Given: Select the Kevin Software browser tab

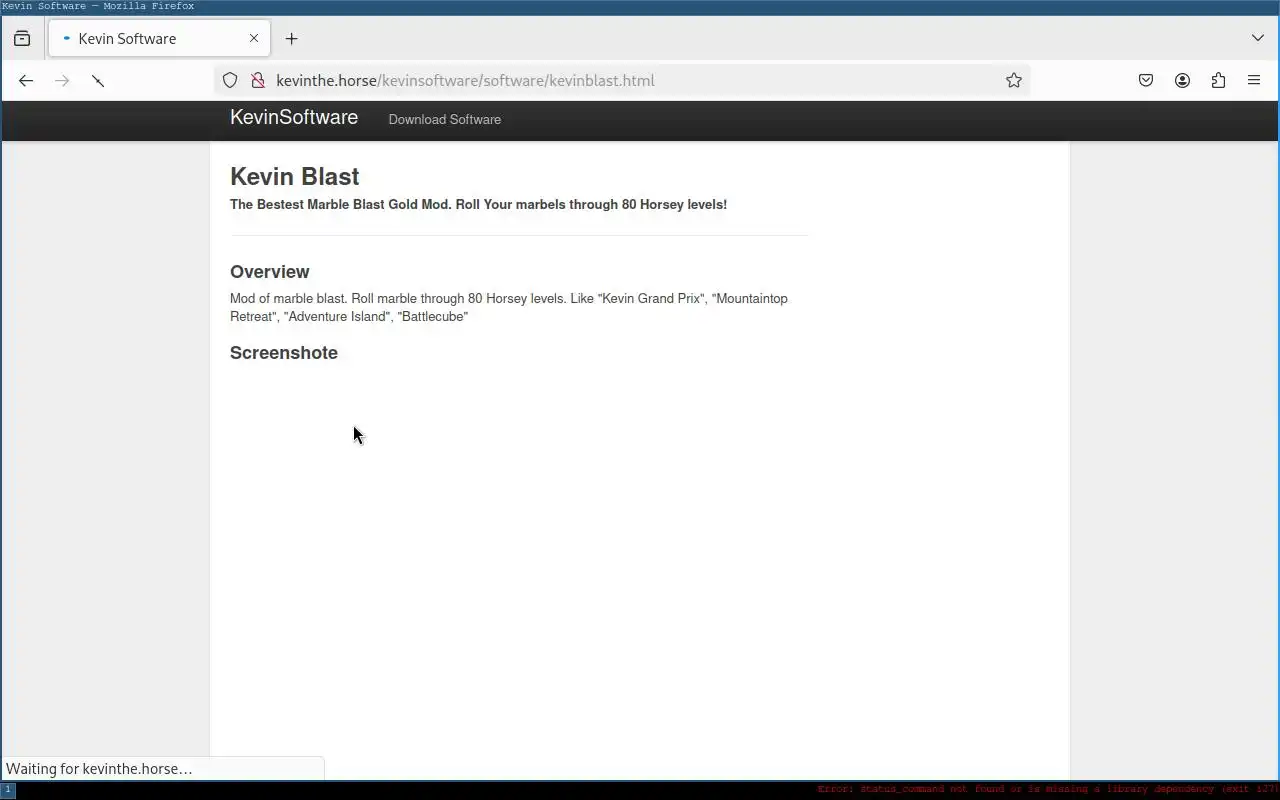Looking at the screenshot, I should pyautogui.click(x=160, y=38).
